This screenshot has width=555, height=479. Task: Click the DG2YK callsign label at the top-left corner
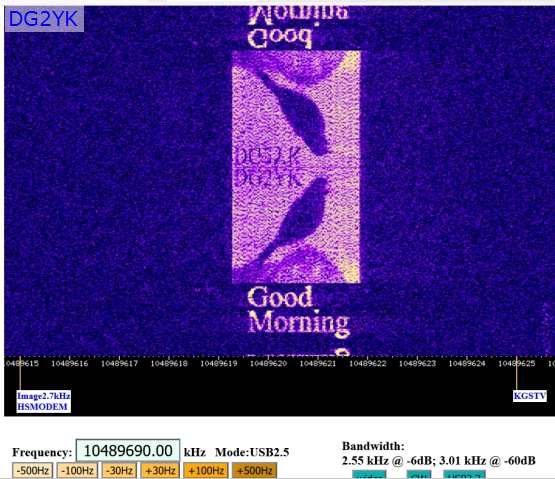(44, 19)
